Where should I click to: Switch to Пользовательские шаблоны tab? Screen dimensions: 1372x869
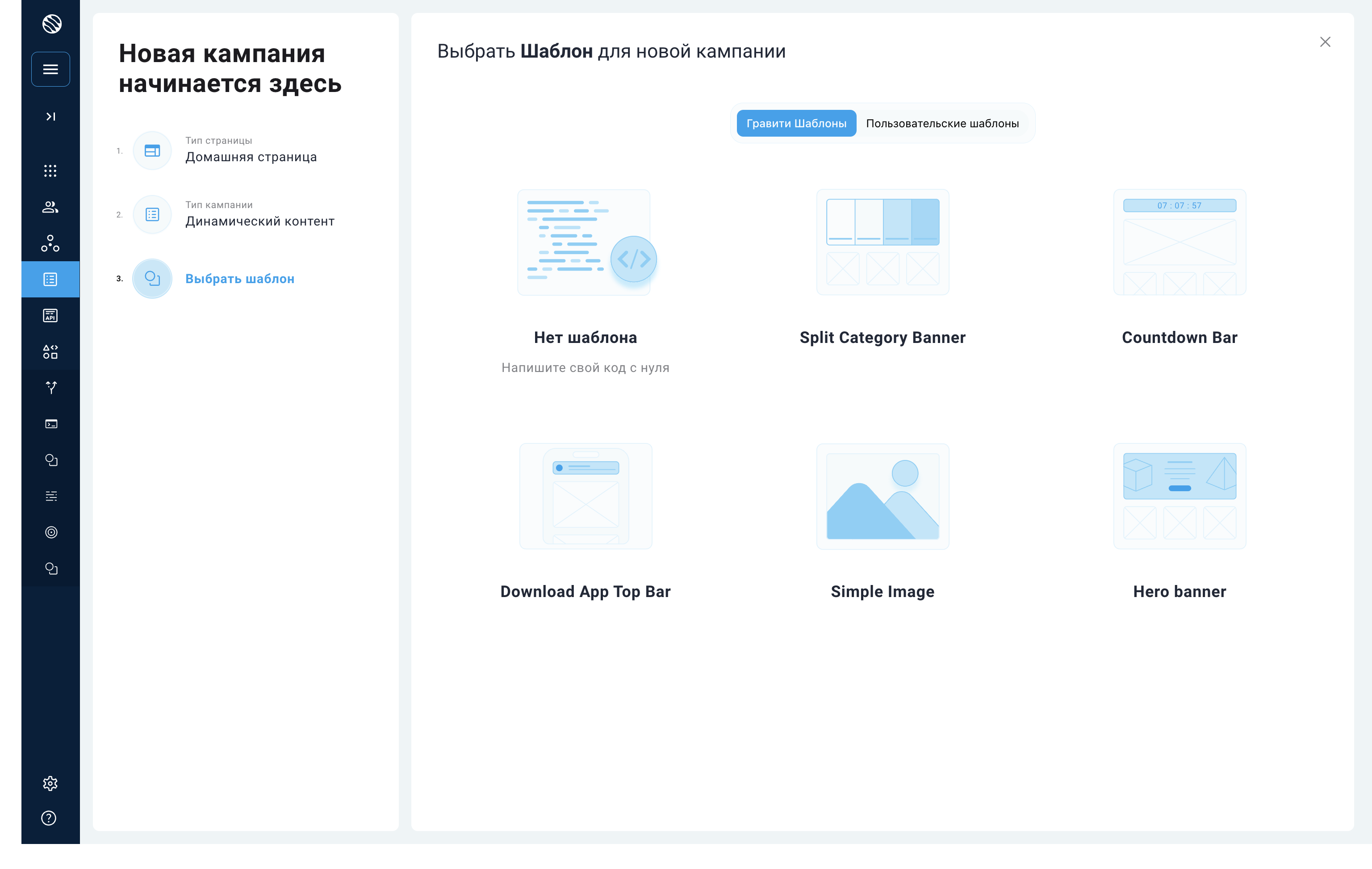(x=942, y=124)
